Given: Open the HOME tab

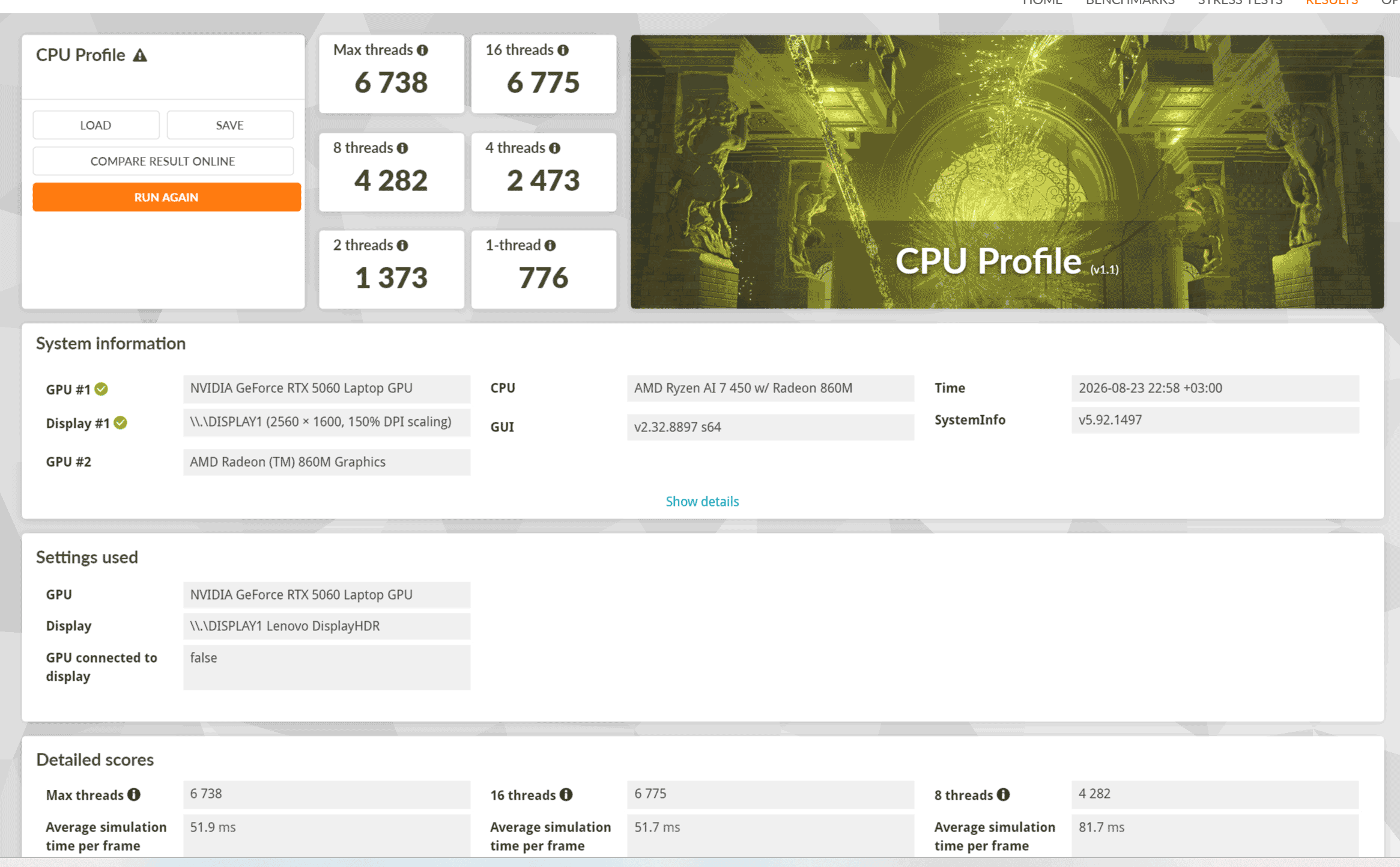Looking at the screenshot, I should (1042, 3).
